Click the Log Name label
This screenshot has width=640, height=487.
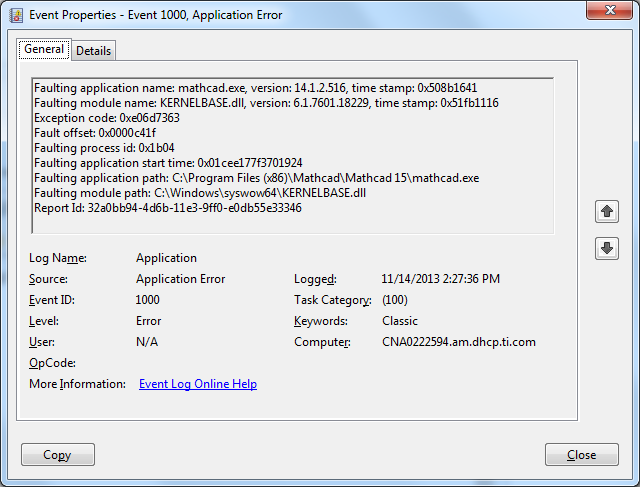click(x=58, y=258)
